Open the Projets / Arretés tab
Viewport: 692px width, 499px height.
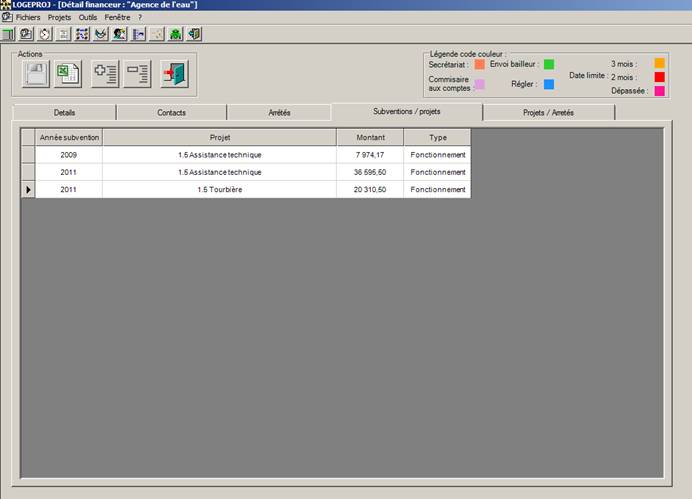click(548, 113)
